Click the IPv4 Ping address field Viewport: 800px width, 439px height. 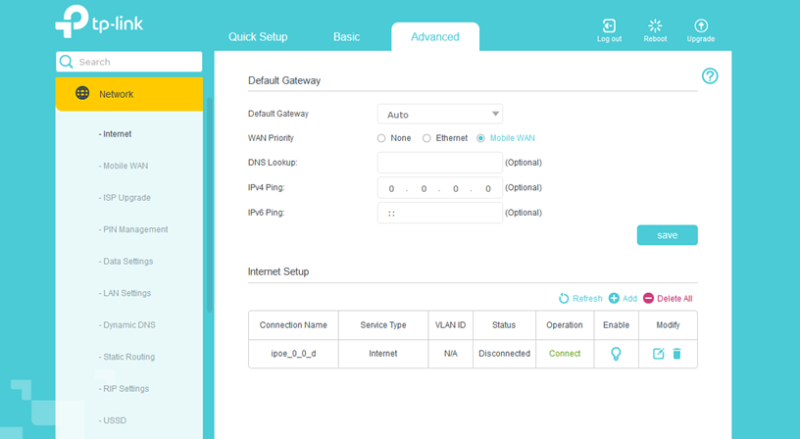tap(440, 188)
